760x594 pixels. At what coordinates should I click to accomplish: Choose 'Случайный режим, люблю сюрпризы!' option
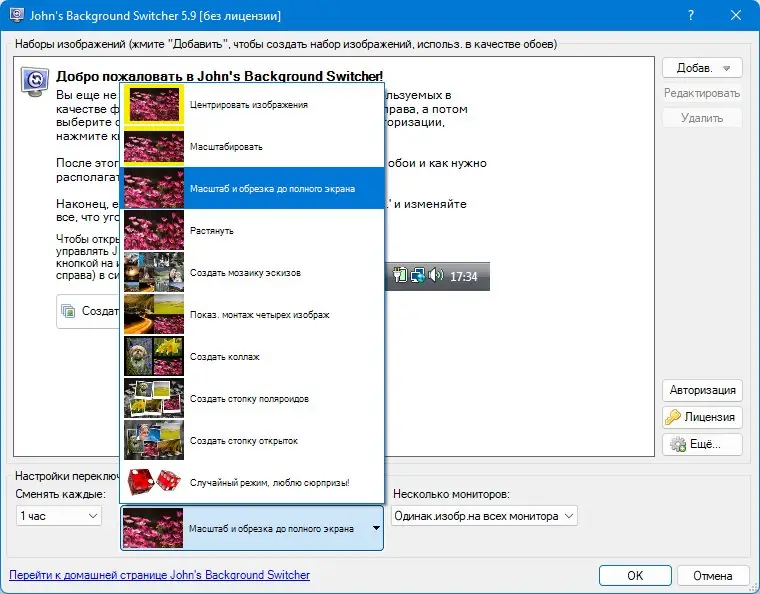pos(252,483)
